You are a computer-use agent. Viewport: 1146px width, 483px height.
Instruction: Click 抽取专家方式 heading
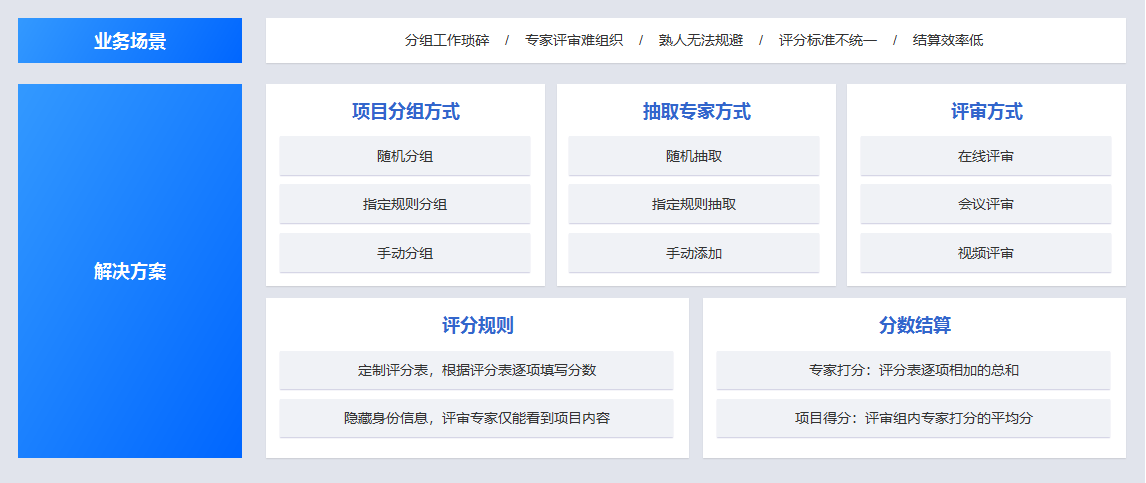696,112
